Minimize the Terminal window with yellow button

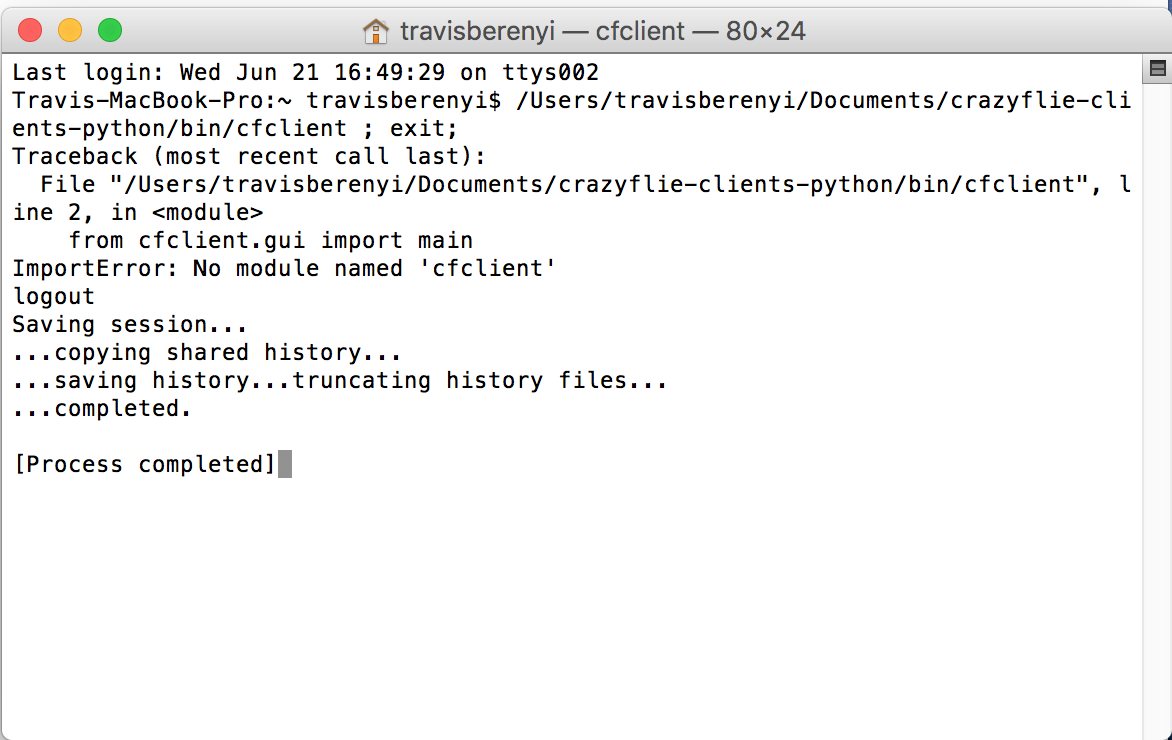pyautogui.click(x=70, y=30)
